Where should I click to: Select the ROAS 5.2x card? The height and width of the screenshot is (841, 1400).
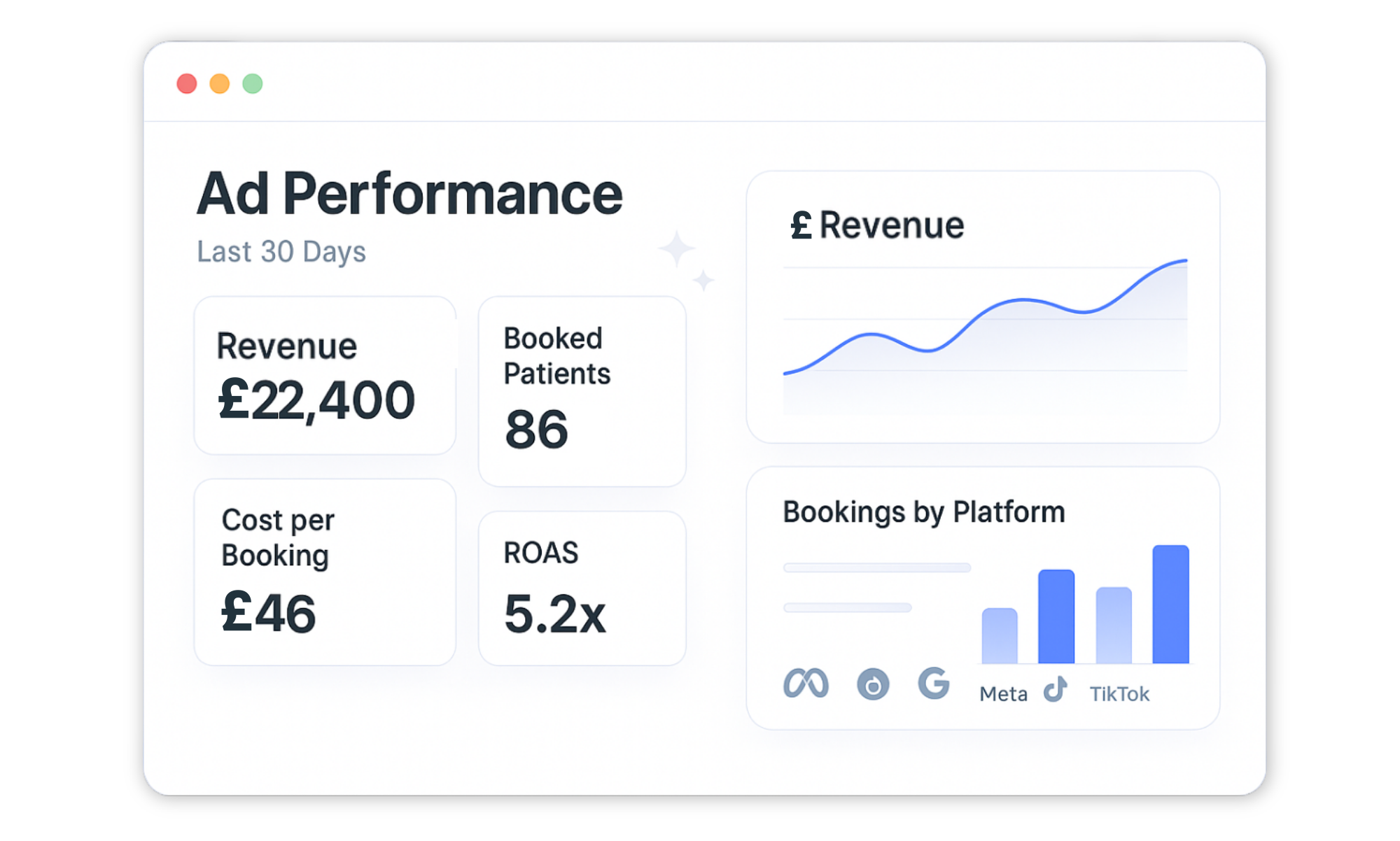tap(582, 588)
